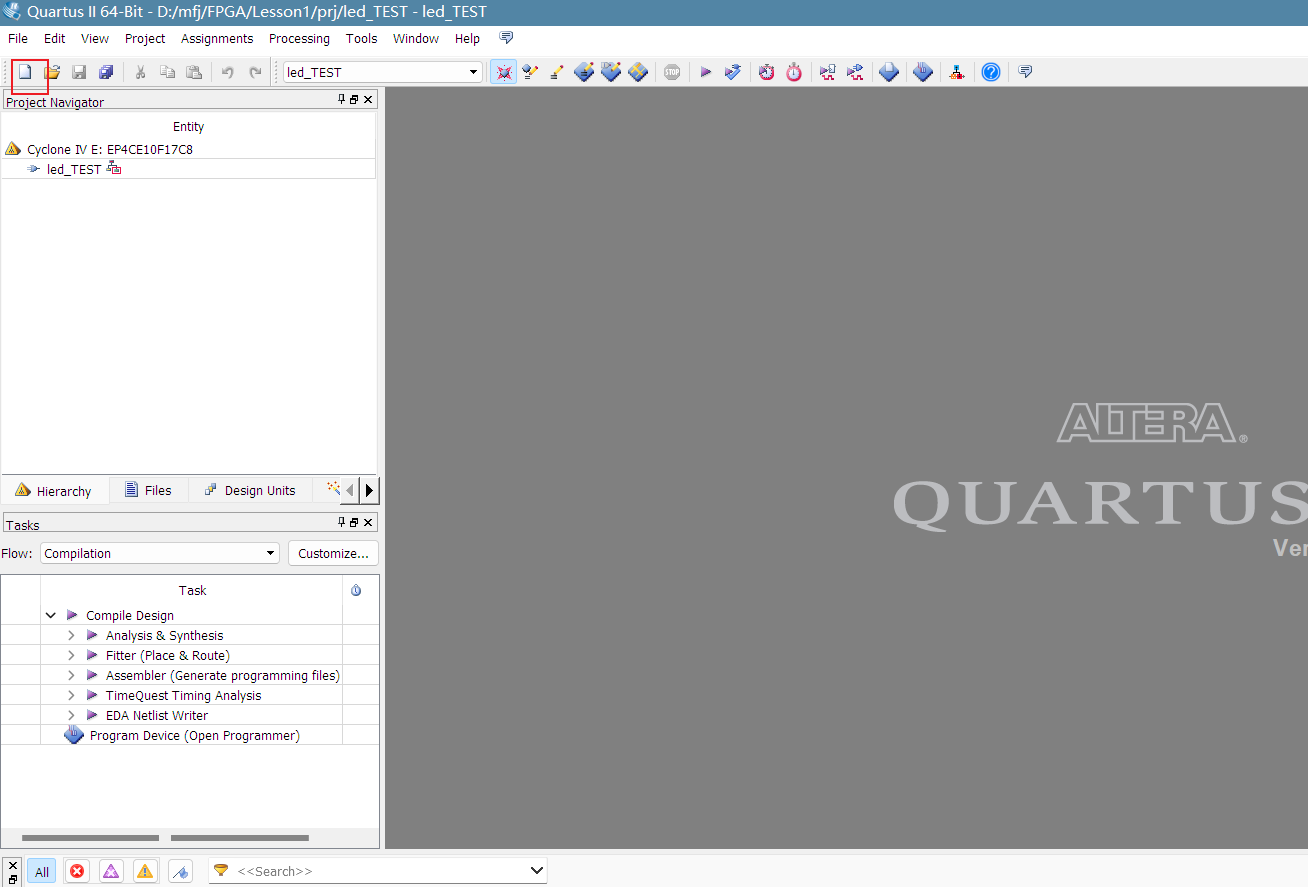Click the Copy toolbar icon

167,72
